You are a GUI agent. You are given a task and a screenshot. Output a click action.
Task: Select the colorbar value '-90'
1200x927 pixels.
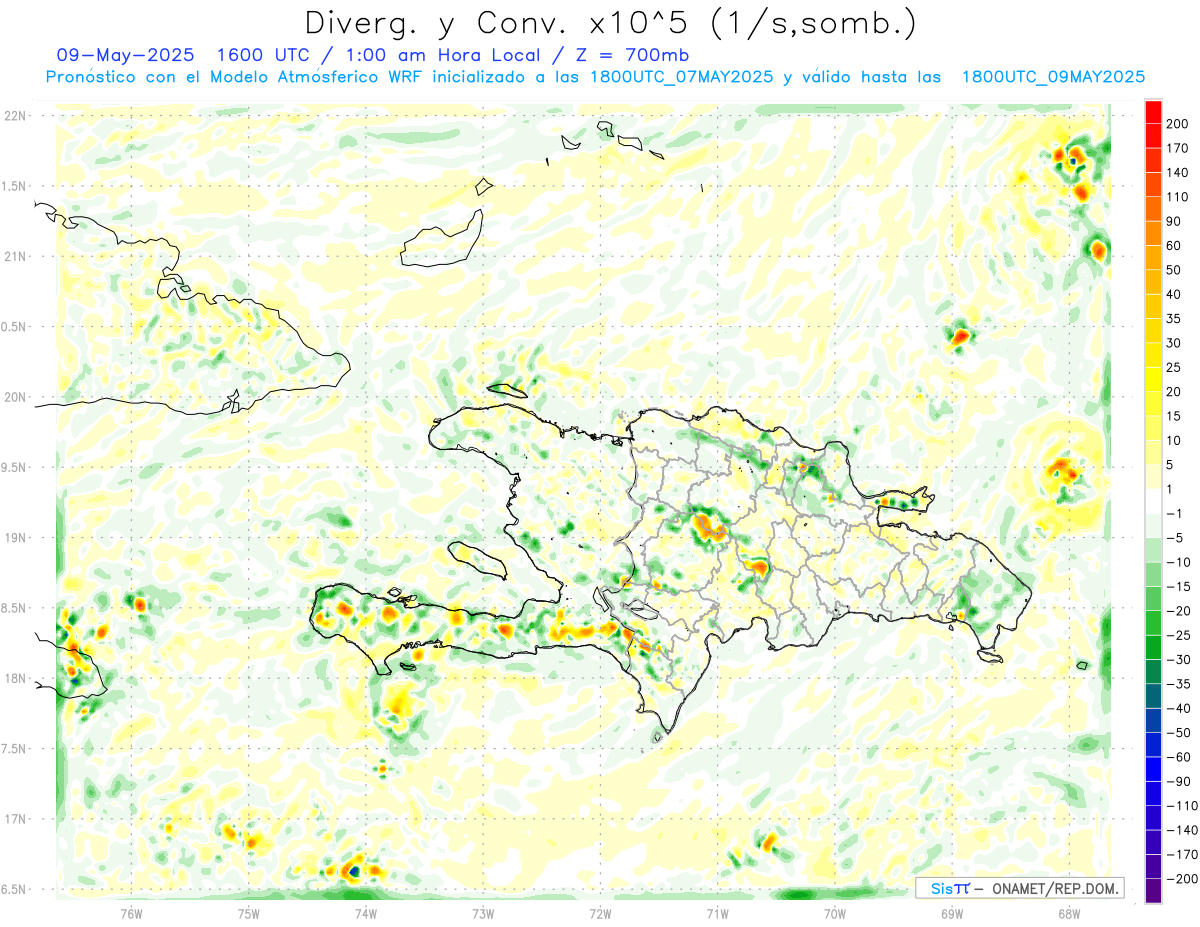click(x=1178, y=781)
